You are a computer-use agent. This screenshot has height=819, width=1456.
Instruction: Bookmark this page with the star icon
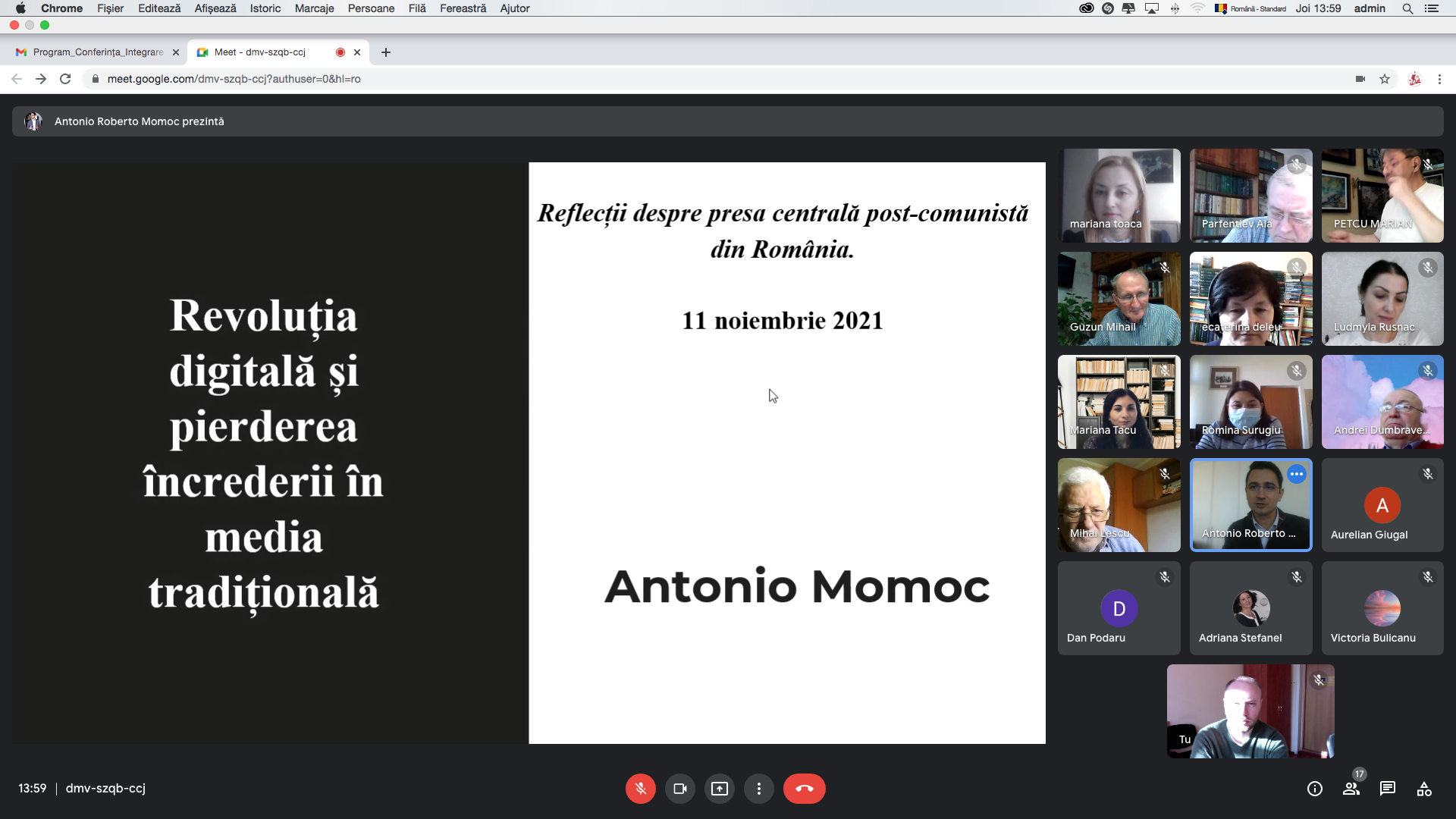pyautogui.click(x=1385, y=79)
